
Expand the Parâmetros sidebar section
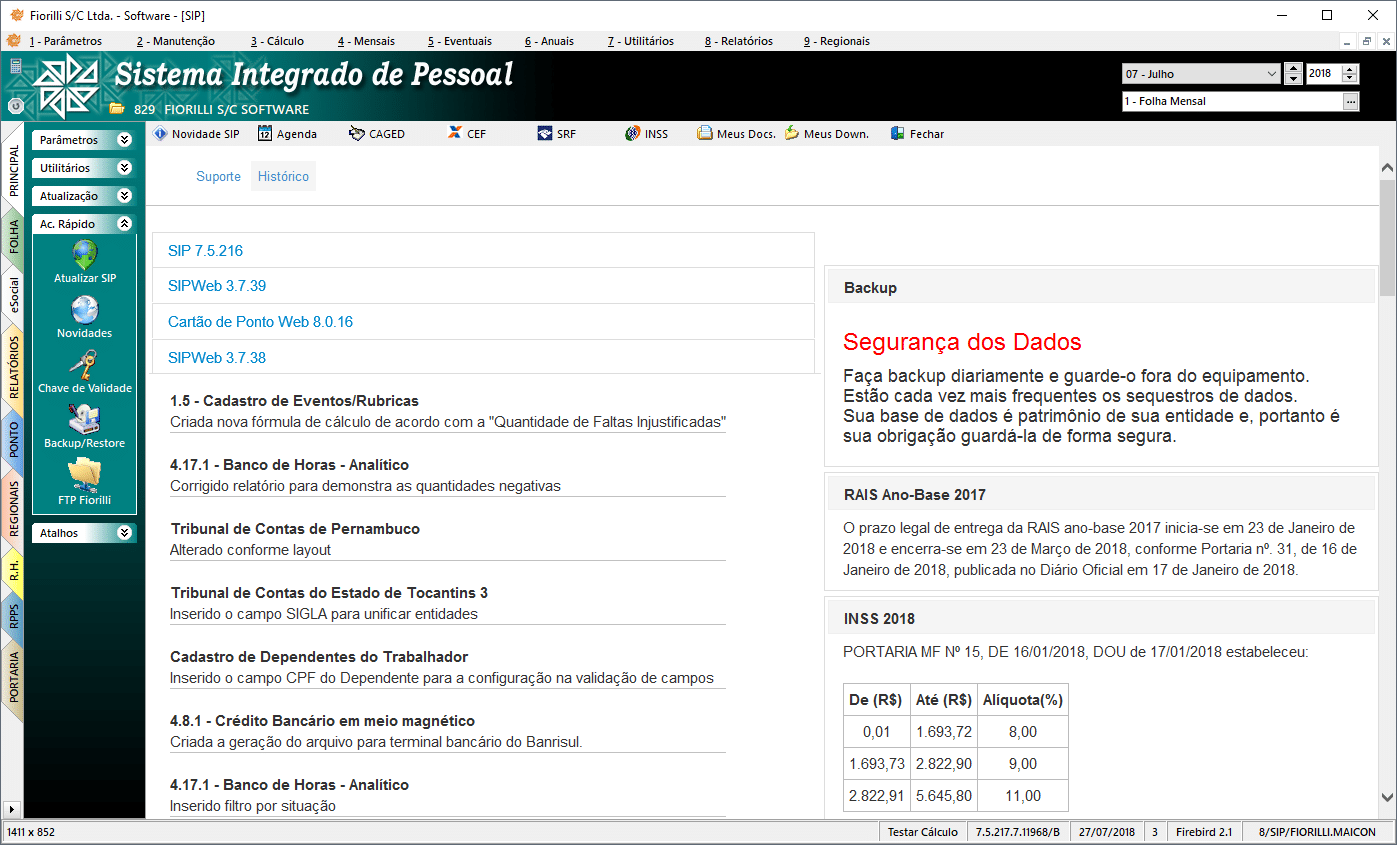124,140
